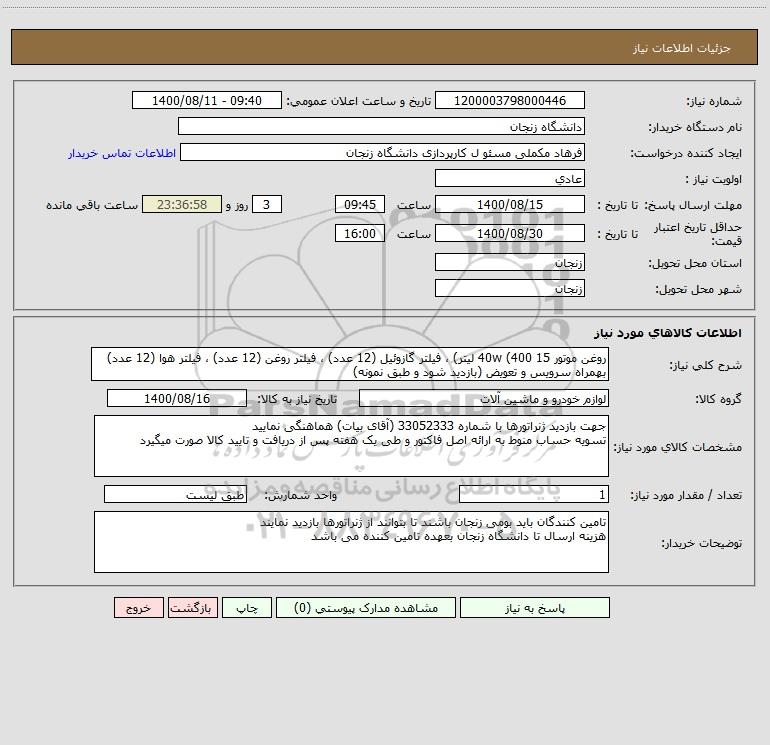The width and height of the screenshot is (770, 745).
Task: Click the label 'نام دستگاه خریدار:'
Action: (695, 128)
